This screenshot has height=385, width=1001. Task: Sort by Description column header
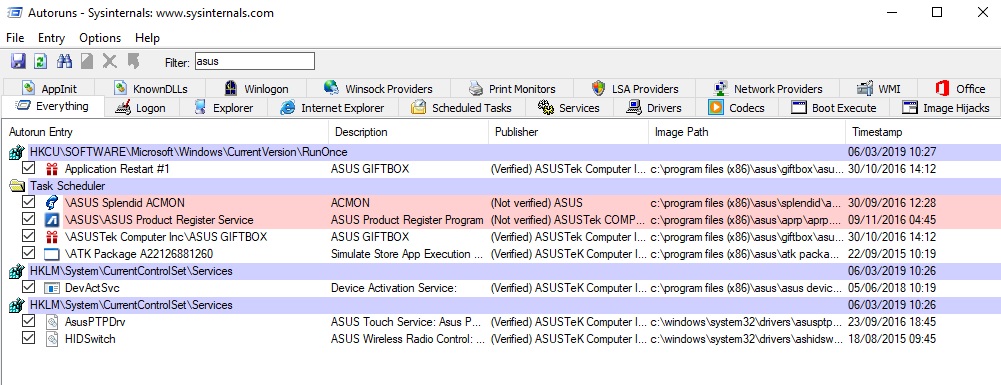point(409,132)
